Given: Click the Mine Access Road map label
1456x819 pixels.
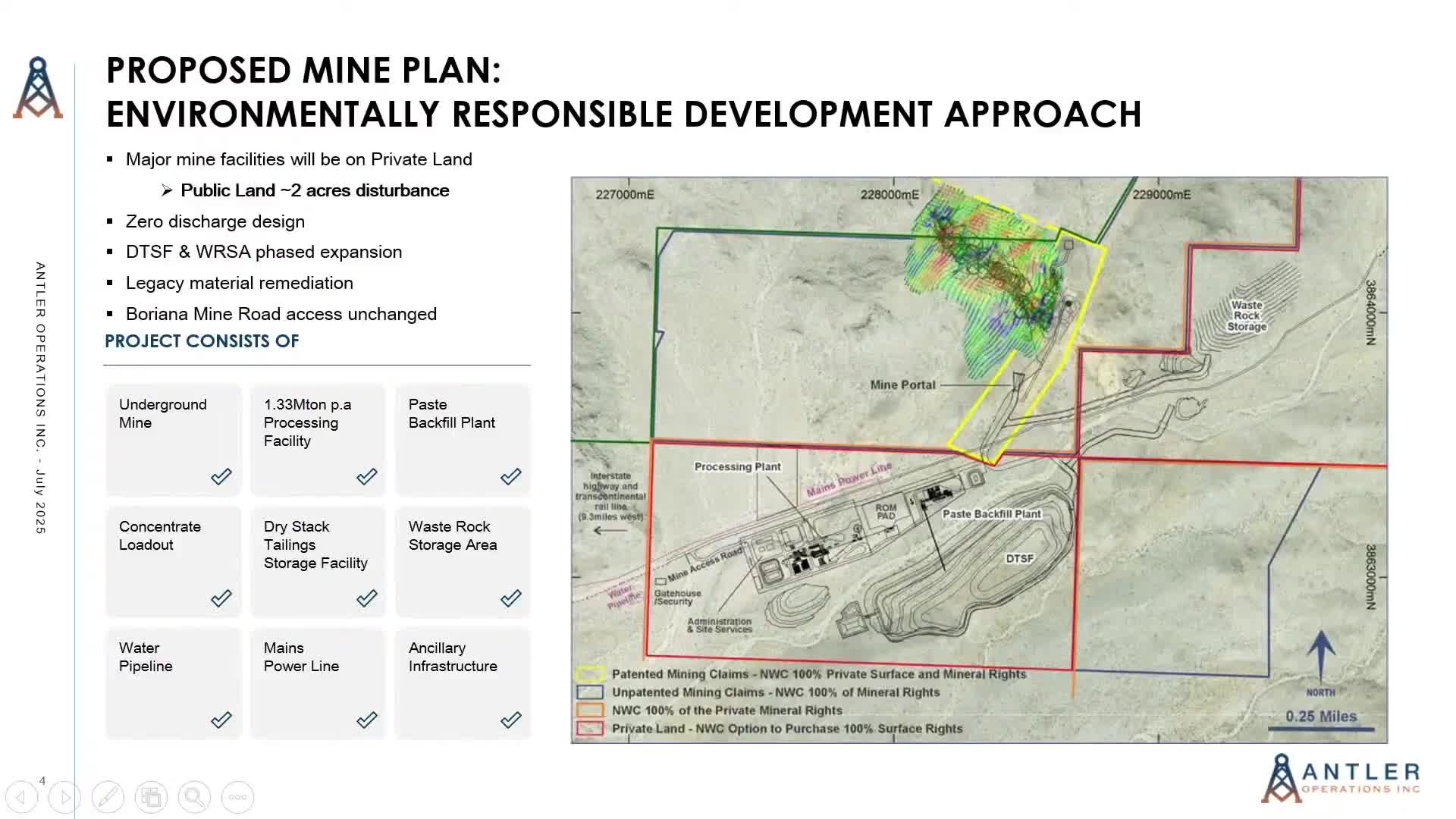Looking at the screenshot, I should tap(705, 565).
